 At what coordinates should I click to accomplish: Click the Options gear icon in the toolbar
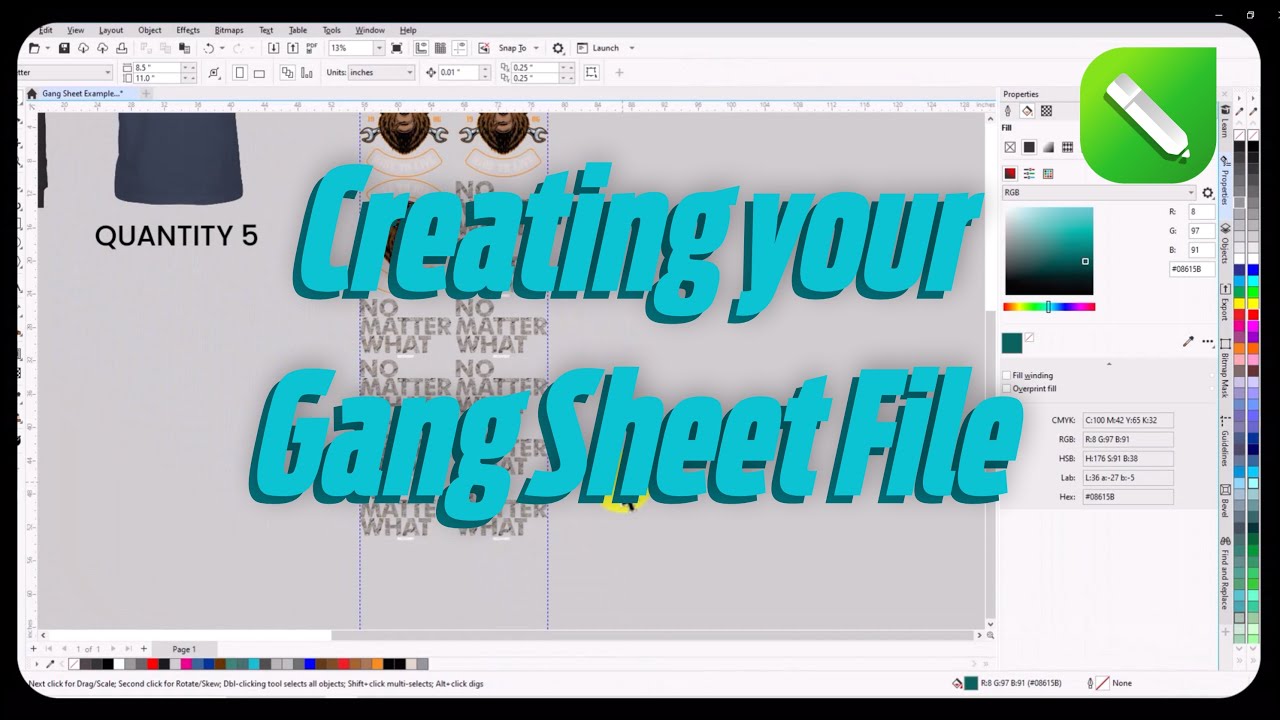pos(558,48)
